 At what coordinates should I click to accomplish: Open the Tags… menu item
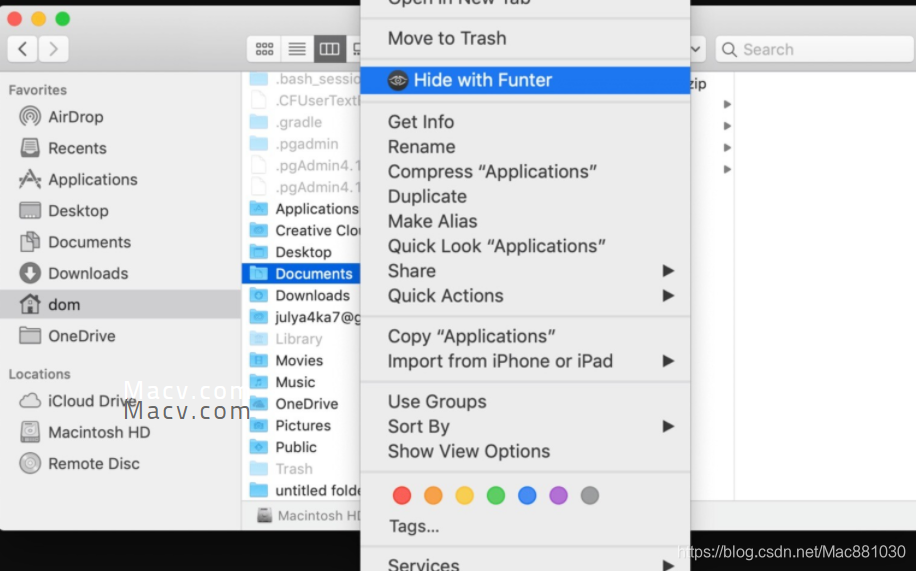click(x=525, y=527)
